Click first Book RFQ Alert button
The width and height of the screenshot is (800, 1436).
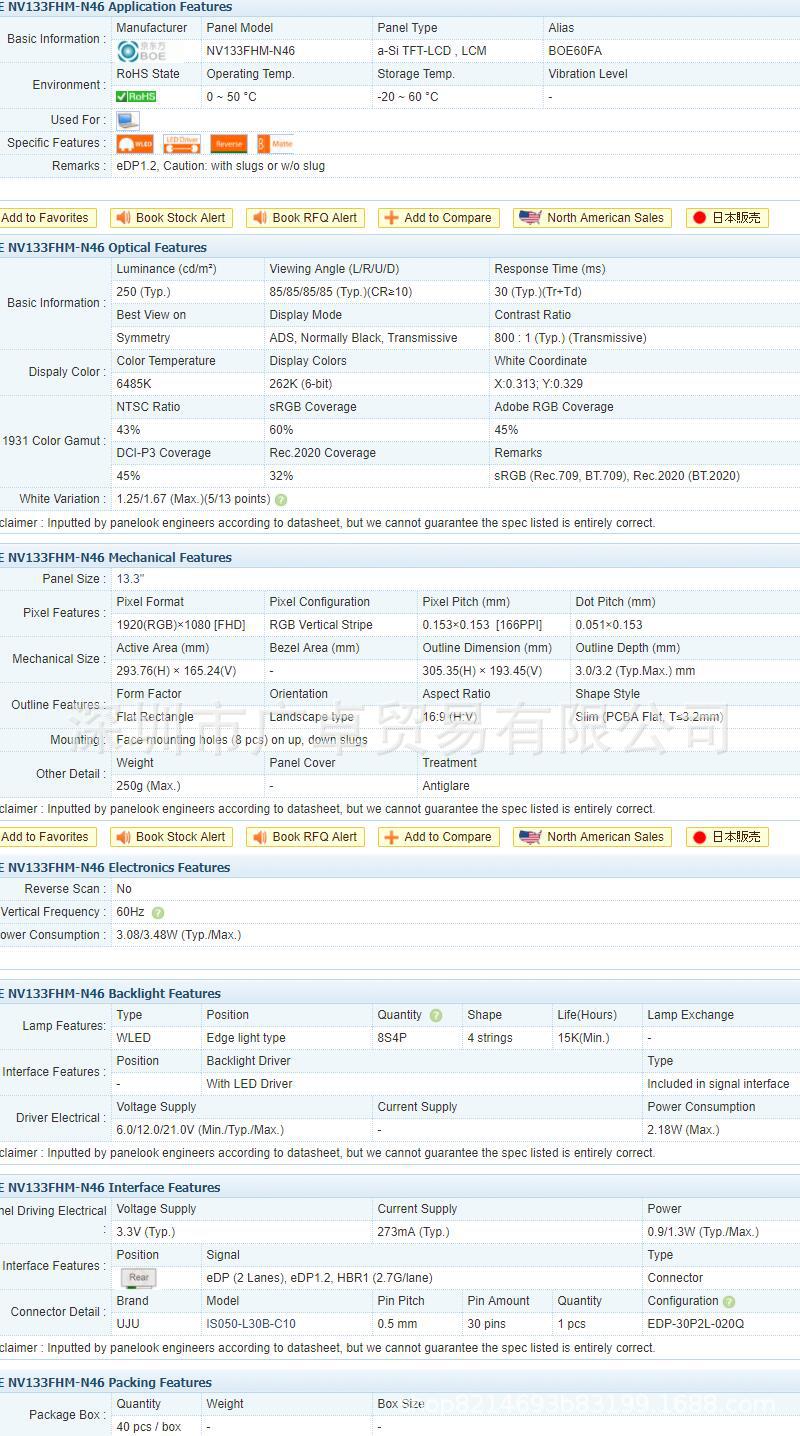pos(305,218)
